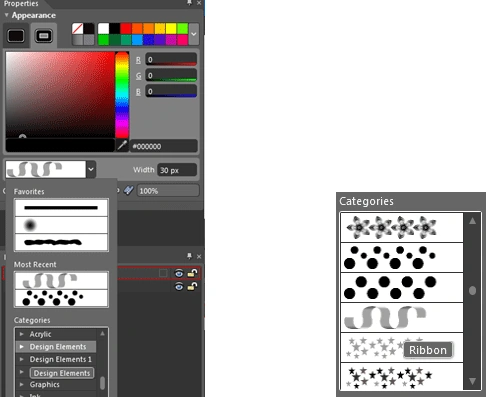The height and width of the screenshot is (397, 486).
Task: Pick the red color swatch
Action: click(126, 28)
